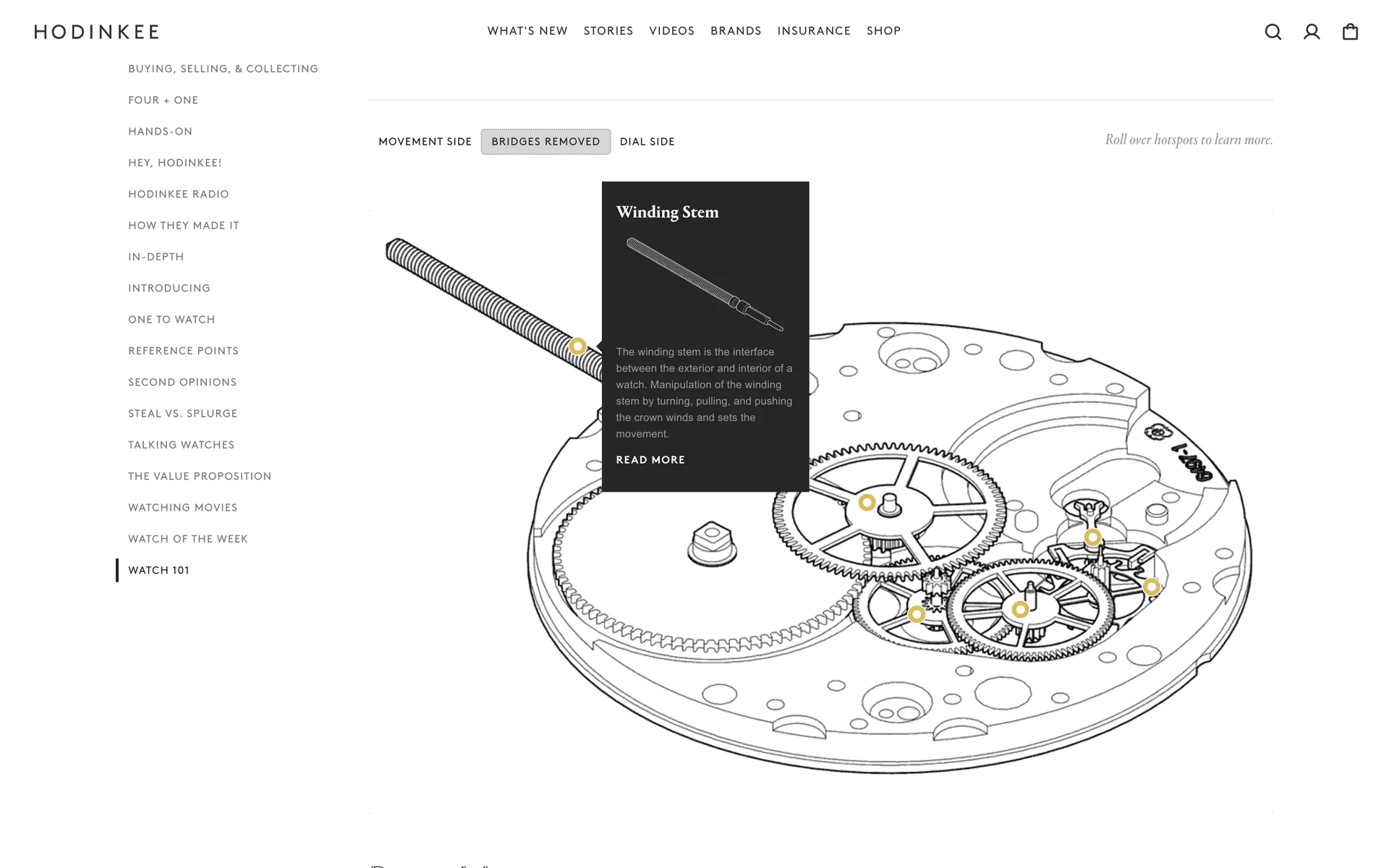The height and width of the screenshot is (868, 1389).
Task: Click the hotspot on the winding stem
Action: coord(577,346)
